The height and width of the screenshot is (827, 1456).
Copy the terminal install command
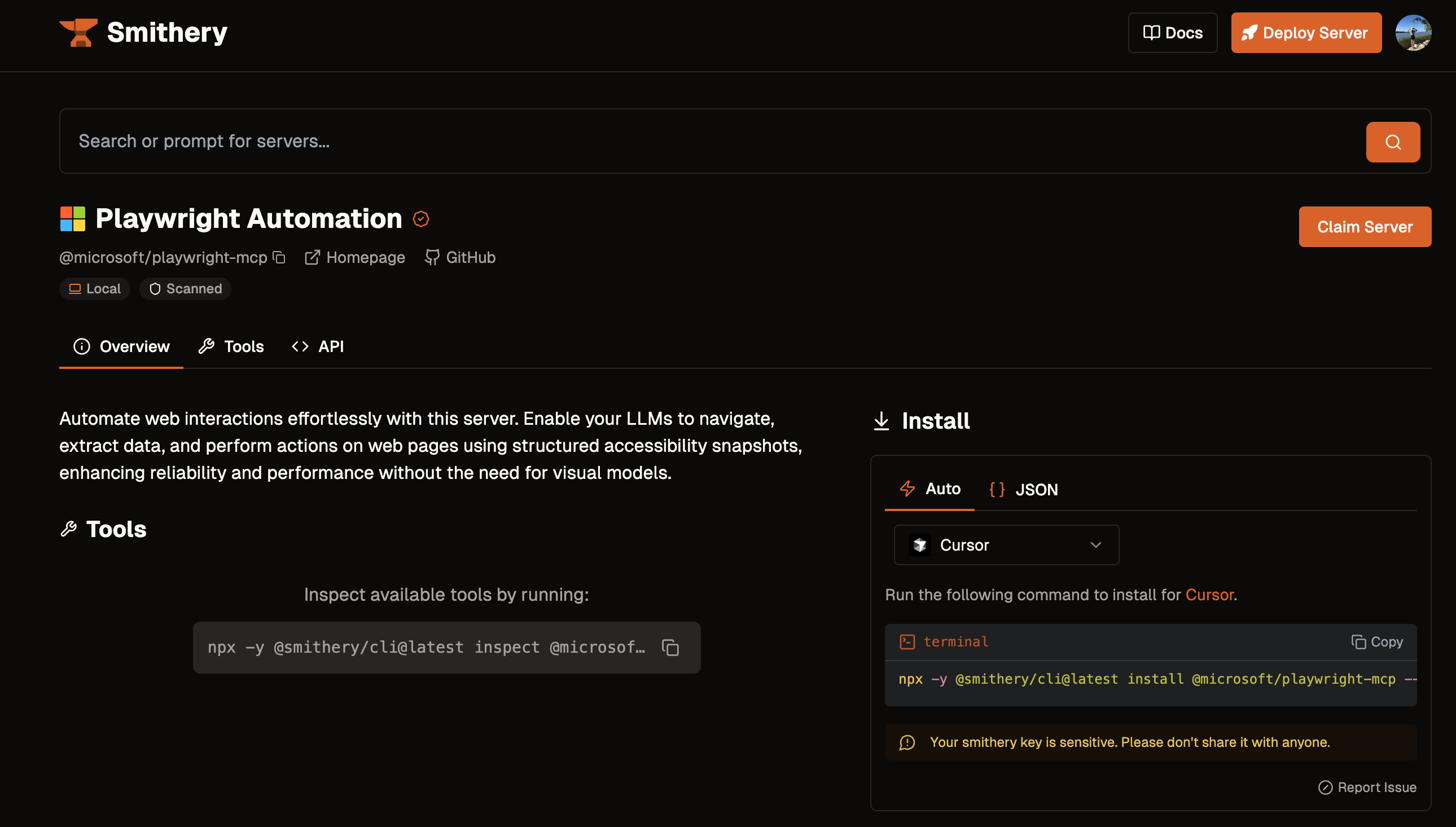pyautogui.click(x=1376, y=642)
